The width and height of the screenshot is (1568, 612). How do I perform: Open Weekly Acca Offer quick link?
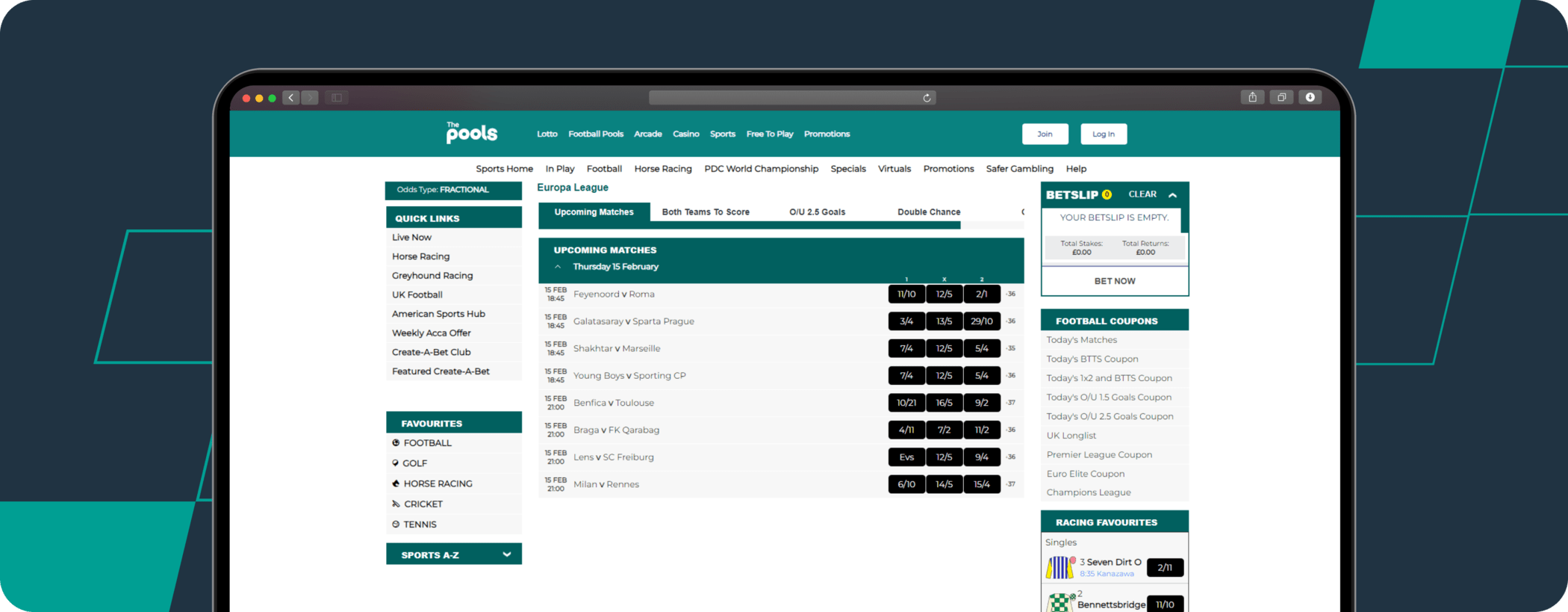coord(432,333)
